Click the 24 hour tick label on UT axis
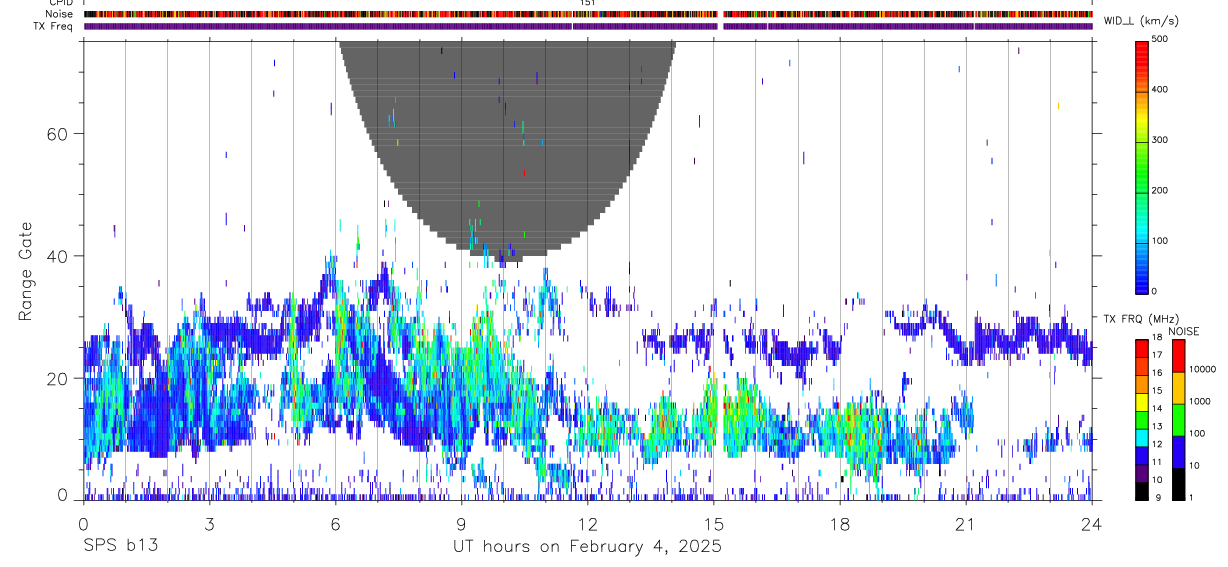The image size is (1228, 567). (x=1091, y=523)
